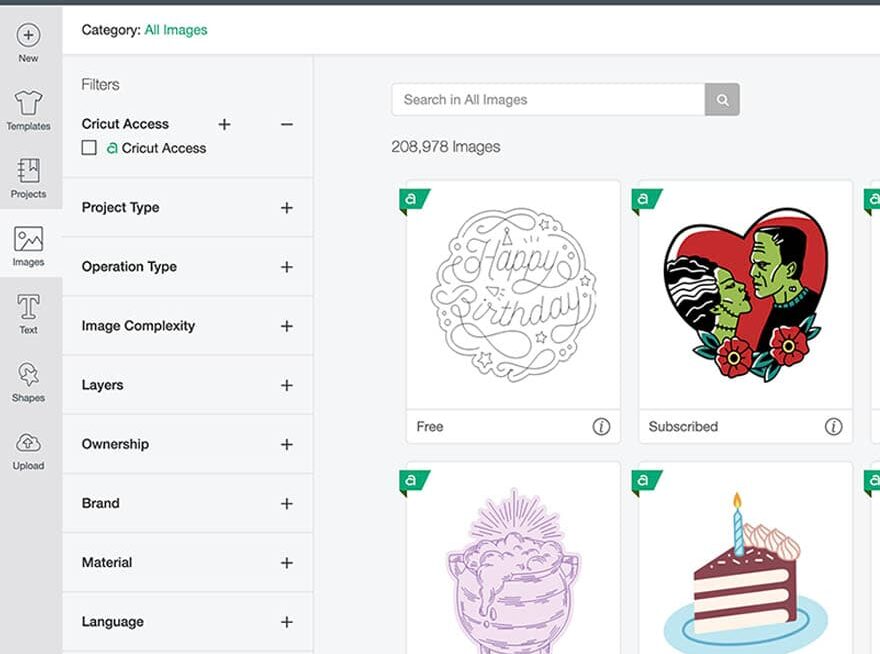Click the All Images category link
The width and height of the screenshot is (880, 654).
click(x=176, y=30)
